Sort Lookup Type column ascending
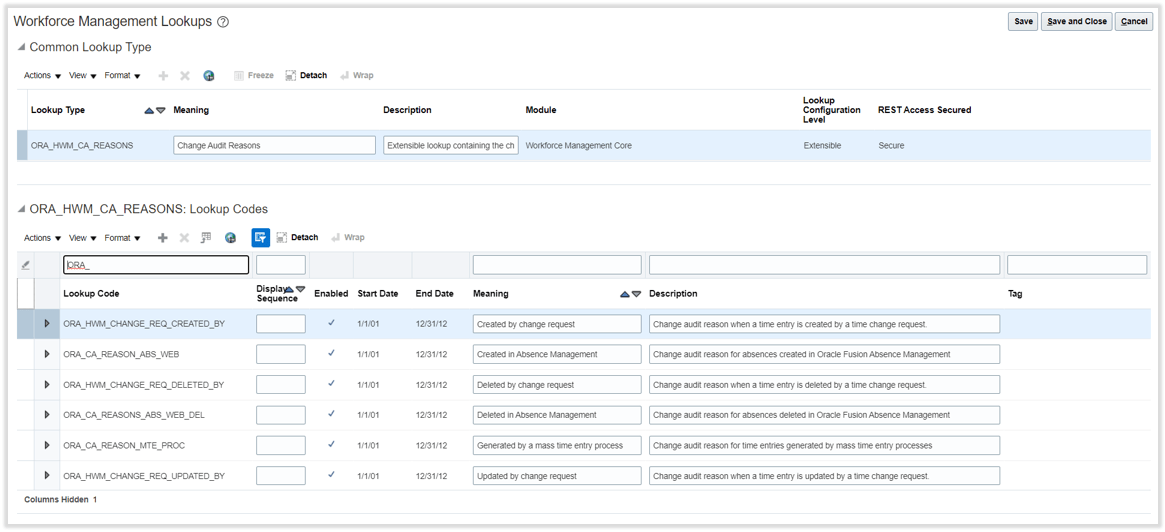This screenshot has width=1165, height=532. pyautogui.click(x=149, y=111)
